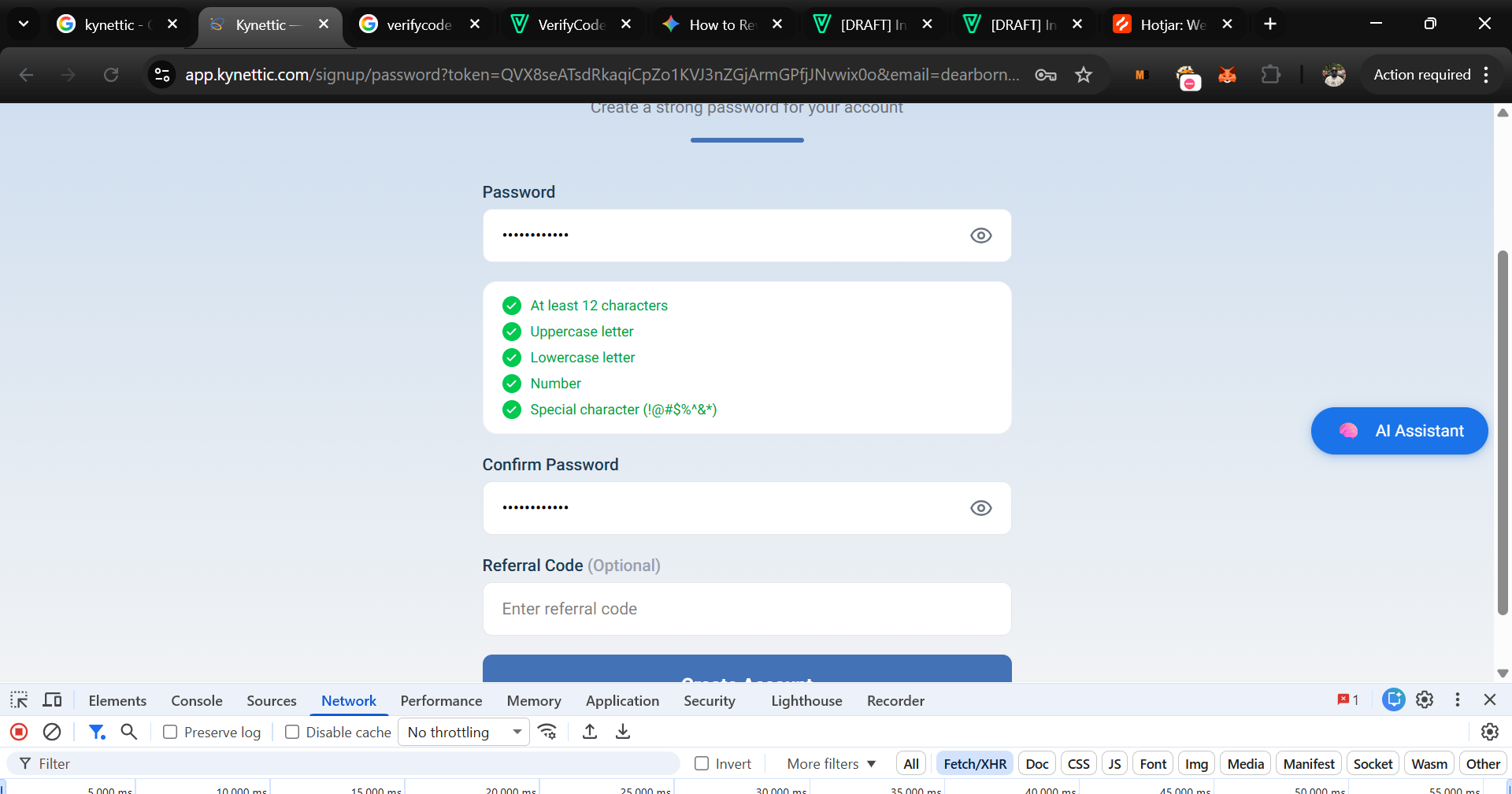The image size is (1512, 794).
Task: Reload the page
Action: coord(111,75)
